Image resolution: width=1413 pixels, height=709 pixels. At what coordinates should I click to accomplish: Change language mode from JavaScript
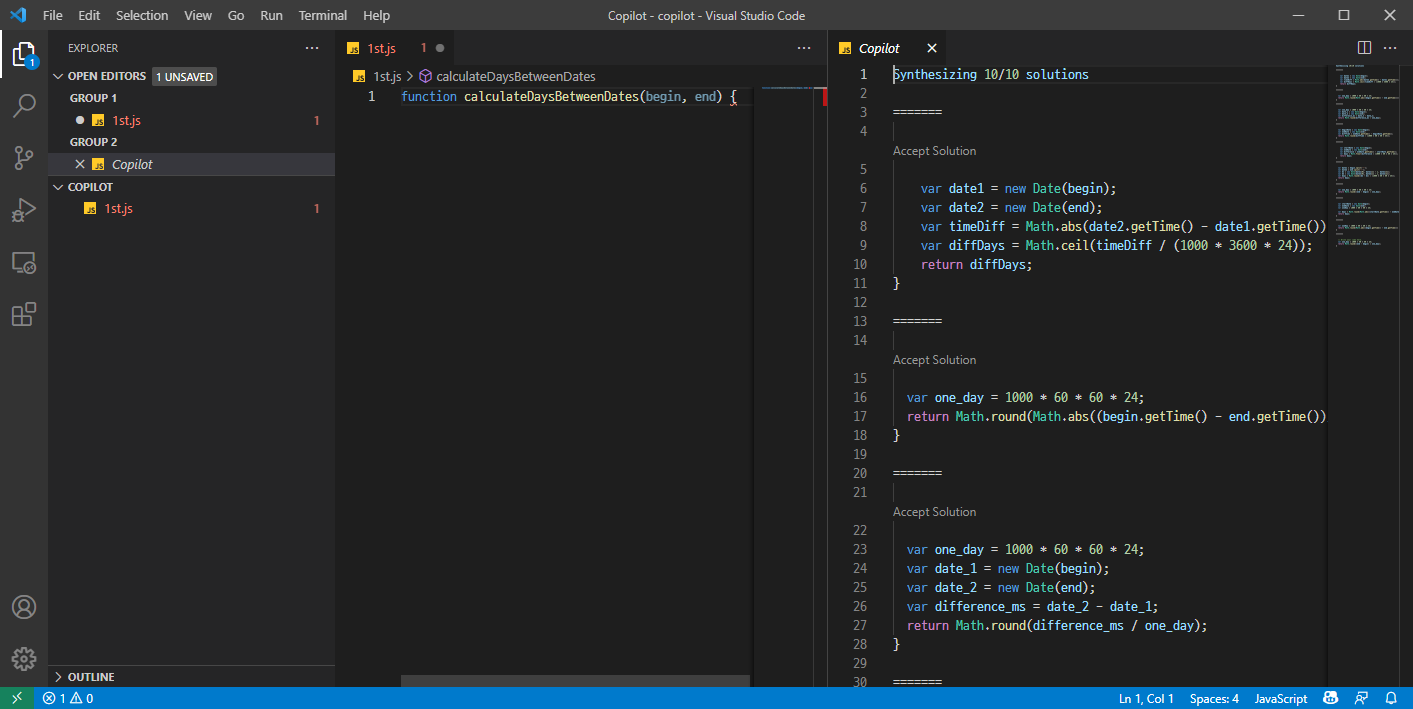(x=1281, y=698)
